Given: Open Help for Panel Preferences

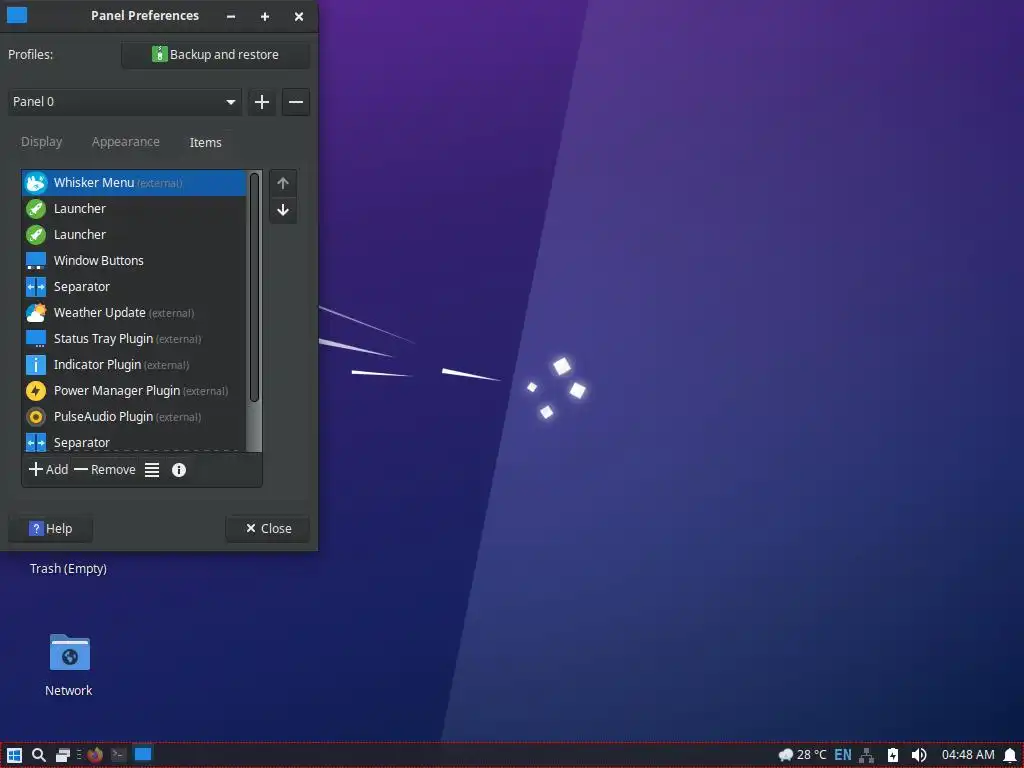Looking at the screenshot, I should pos(50,528).
